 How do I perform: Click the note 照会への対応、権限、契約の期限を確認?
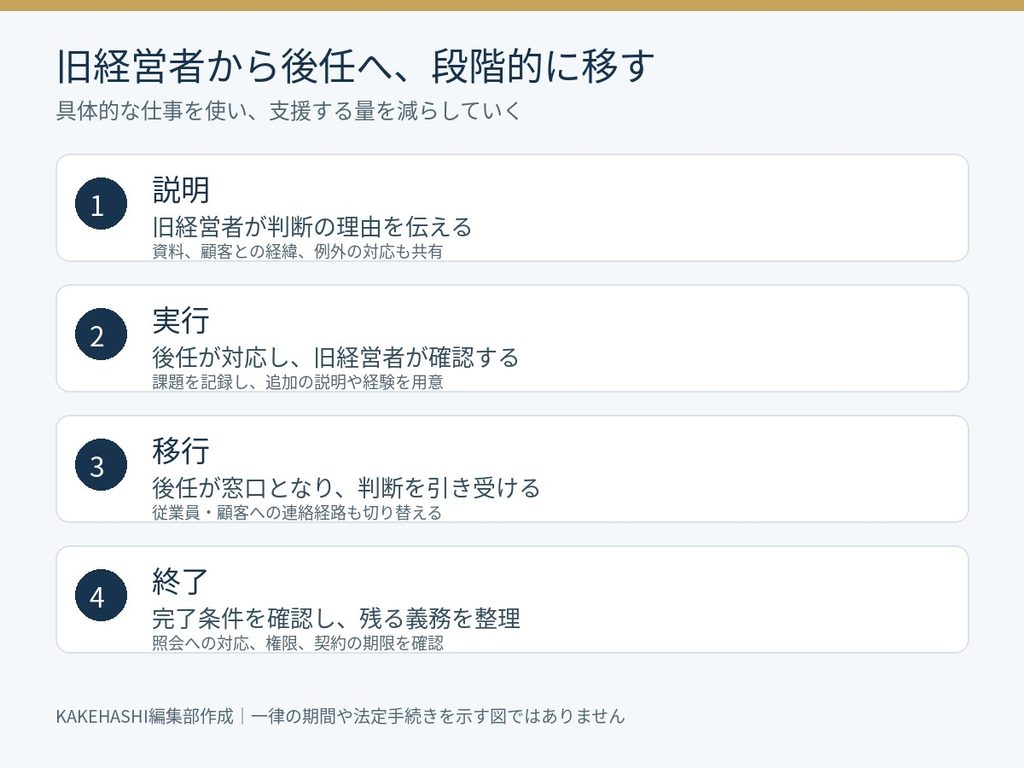298,643
